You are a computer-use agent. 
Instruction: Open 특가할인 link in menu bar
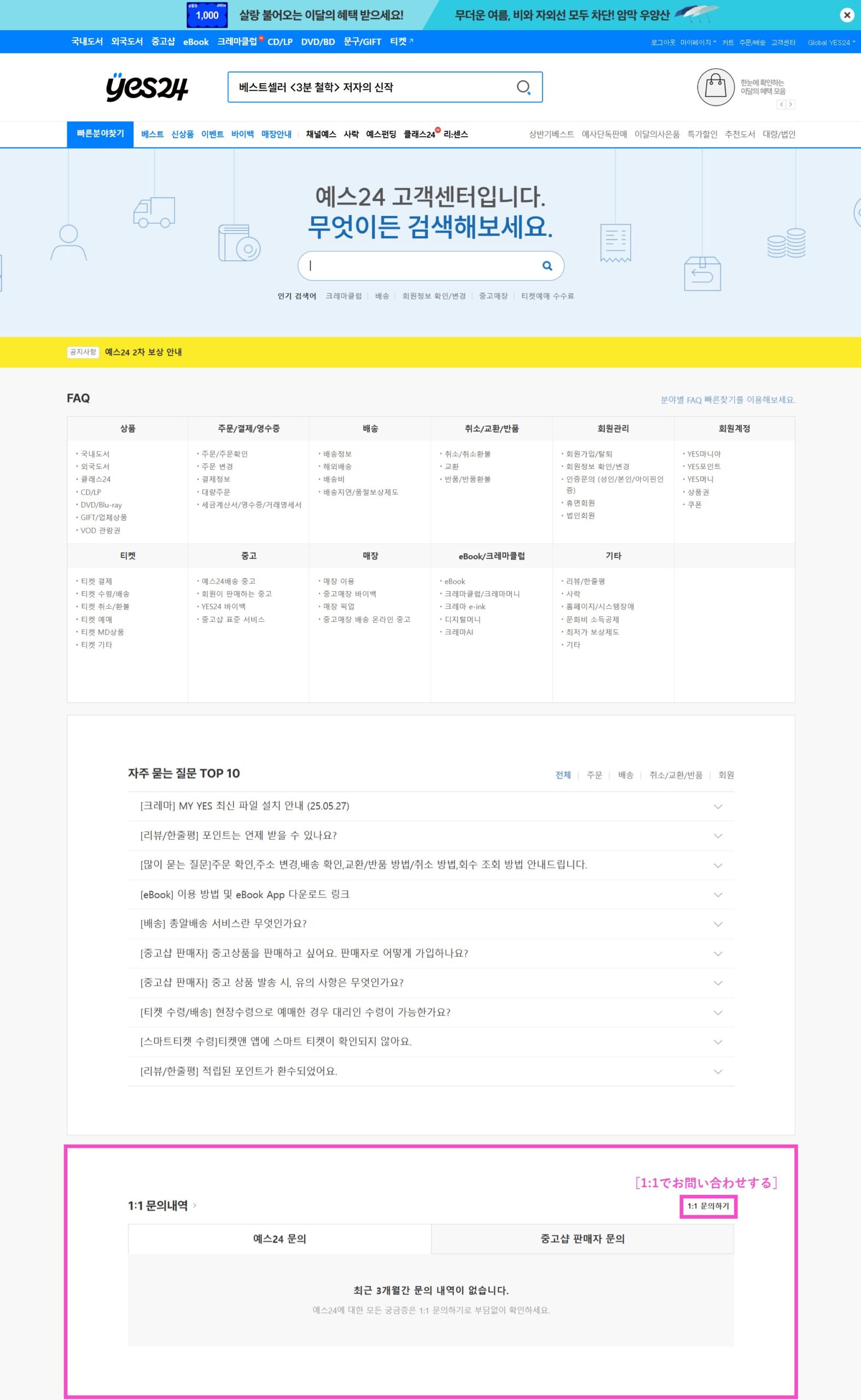[702, 135]
